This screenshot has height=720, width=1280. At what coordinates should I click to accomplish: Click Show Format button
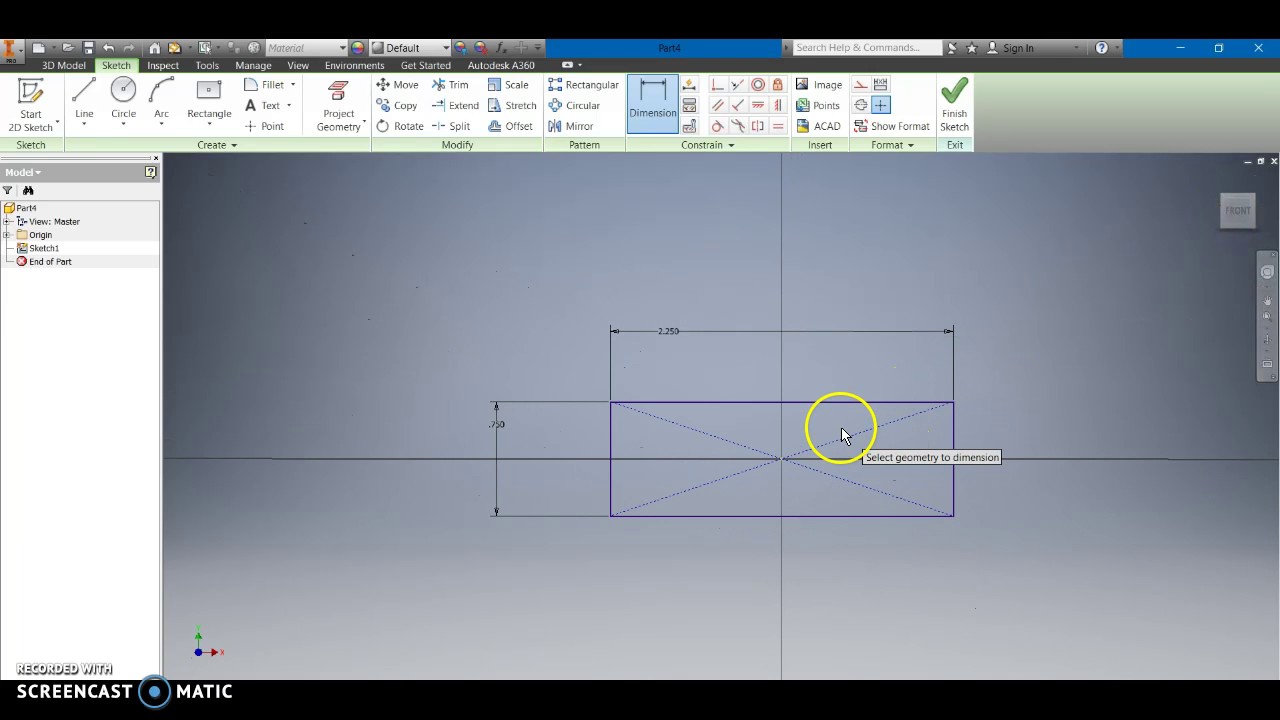coord(892,126)
